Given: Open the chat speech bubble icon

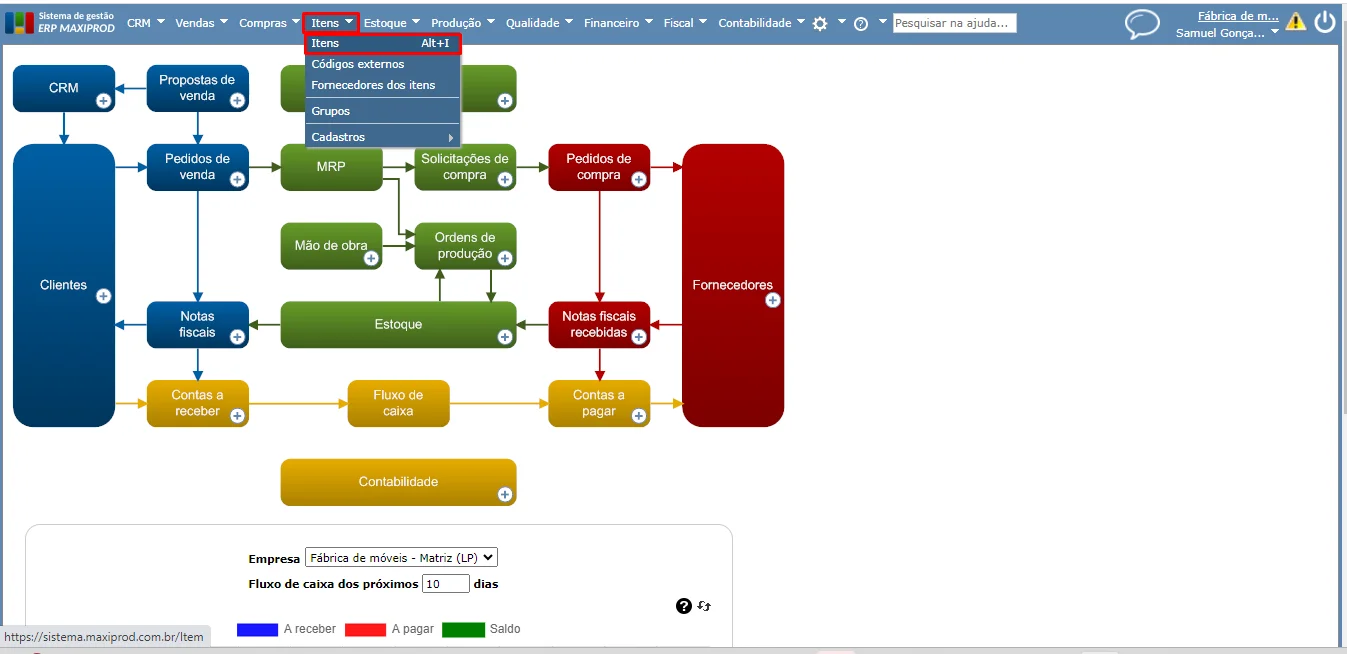Looking at the screenshot, I should coord(1142,24).
